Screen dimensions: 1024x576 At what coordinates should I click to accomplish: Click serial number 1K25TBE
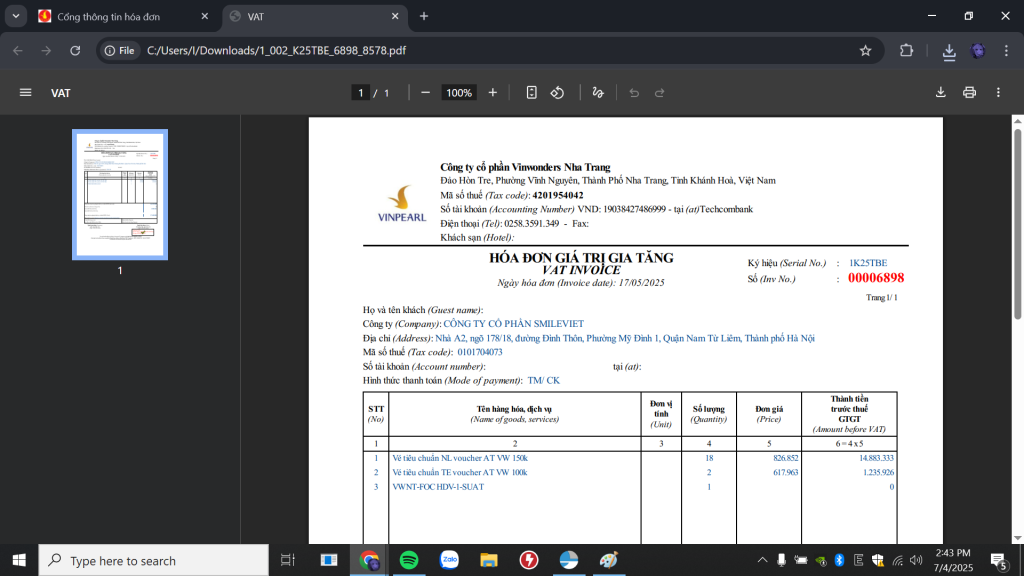click(x=868, y=263)
